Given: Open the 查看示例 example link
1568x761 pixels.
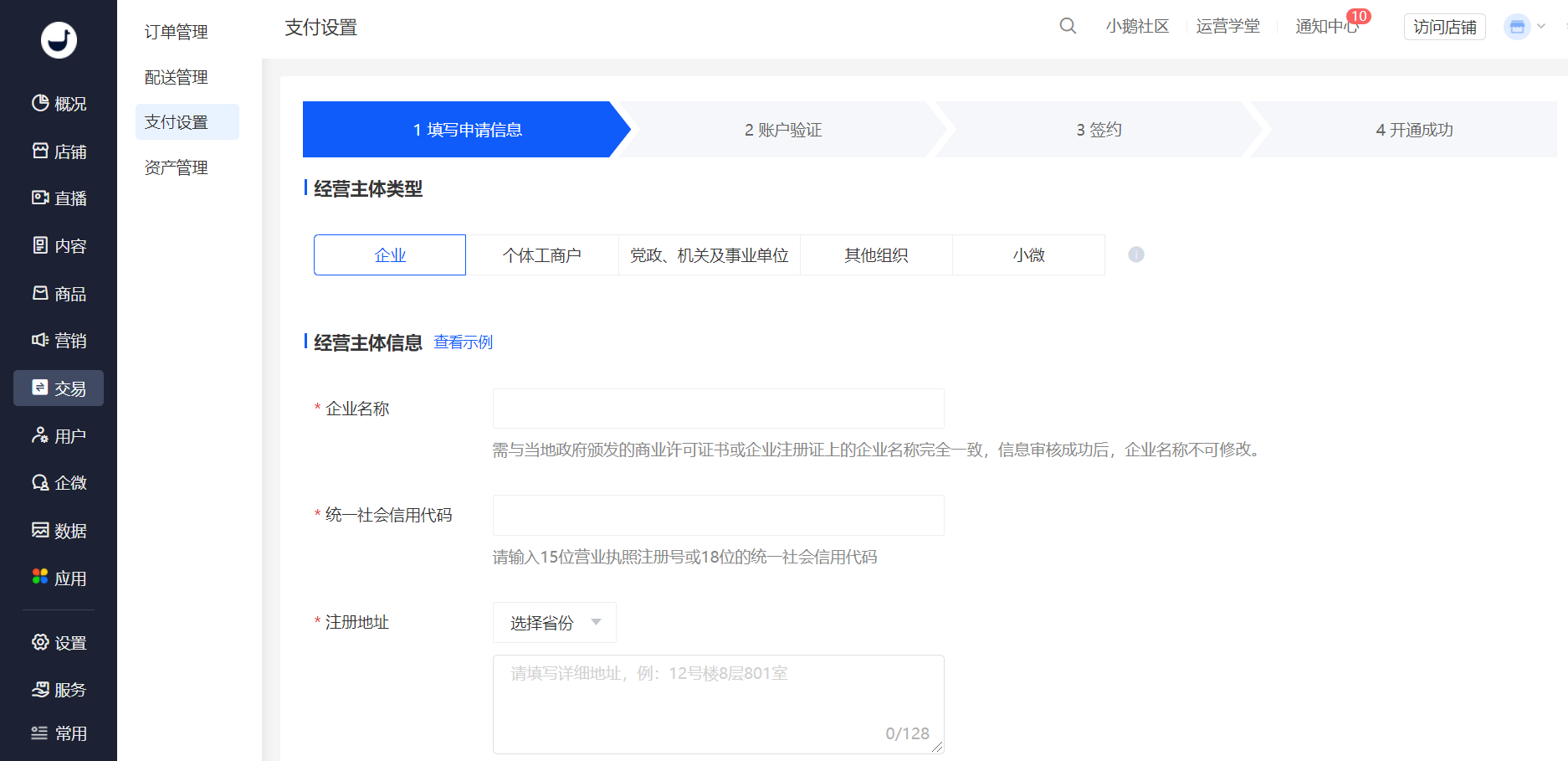Looking at the screenshot, I should pos(464,342).
